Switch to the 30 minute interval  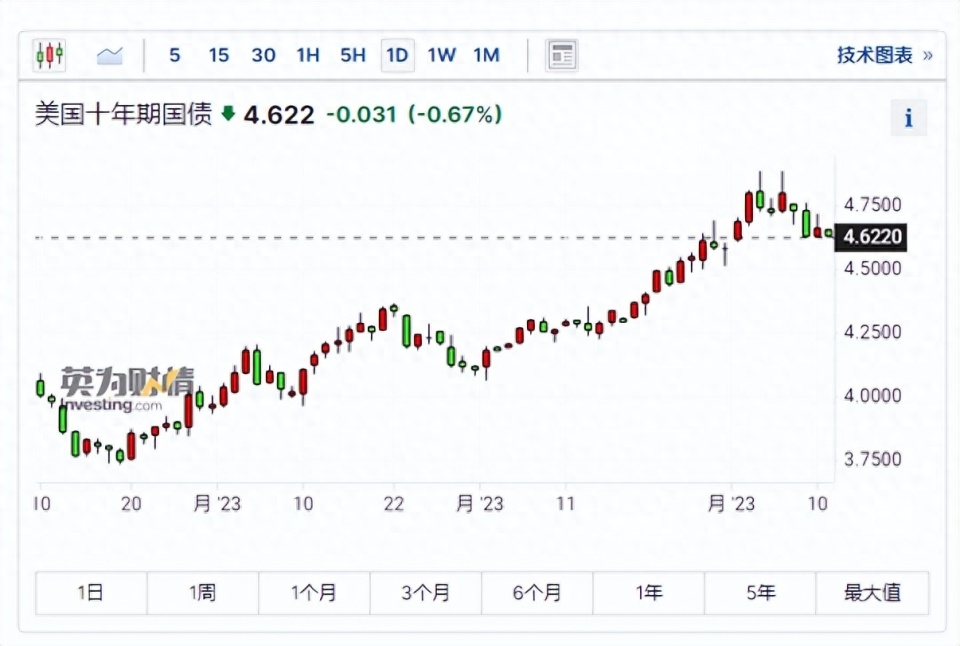coord(263,55)
